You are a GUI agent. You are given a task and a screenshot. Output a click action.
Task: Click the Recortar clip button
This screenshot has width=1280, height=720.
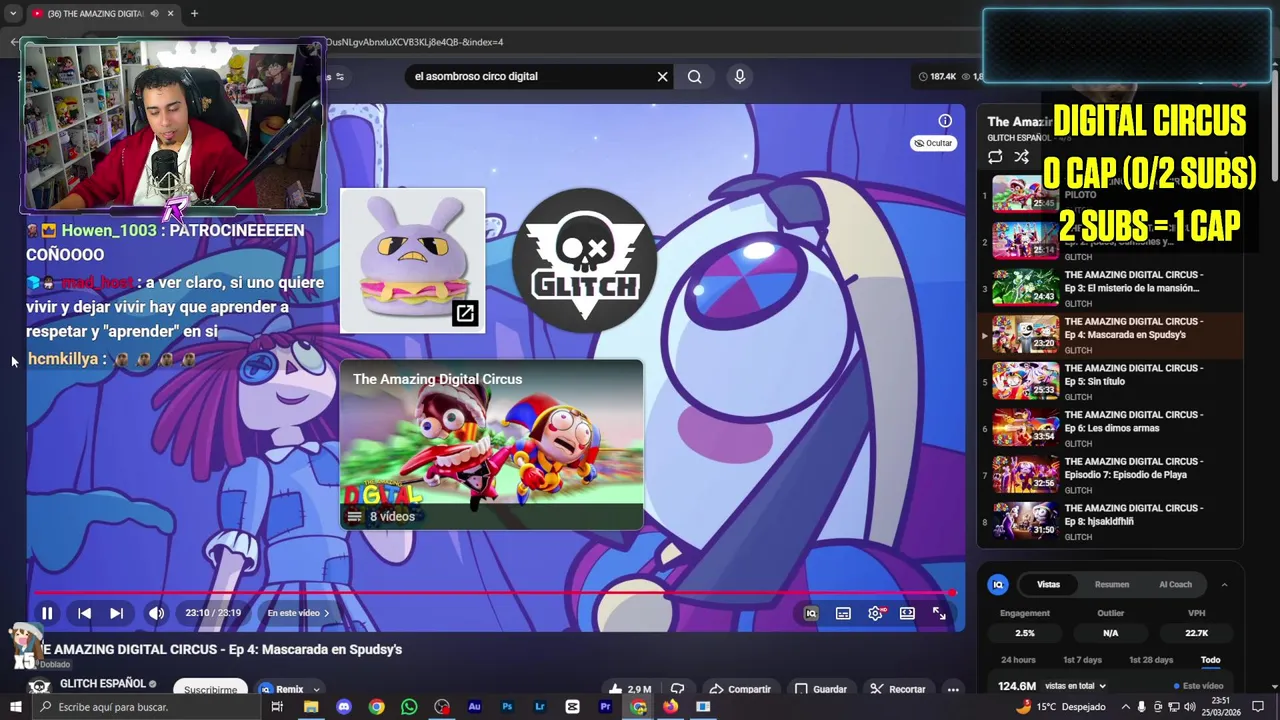(x=898, y=689)
